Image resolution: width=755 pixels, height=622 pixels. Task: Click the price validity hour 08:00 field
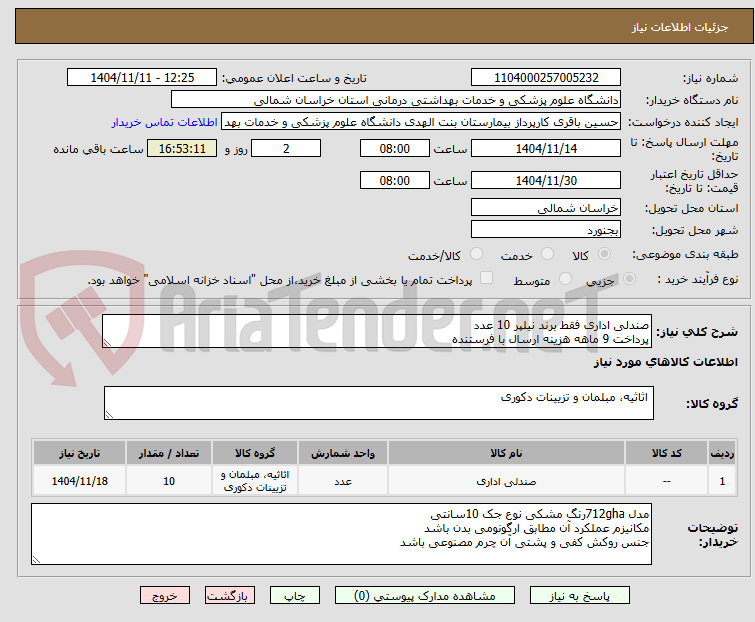tap(395, 181)
